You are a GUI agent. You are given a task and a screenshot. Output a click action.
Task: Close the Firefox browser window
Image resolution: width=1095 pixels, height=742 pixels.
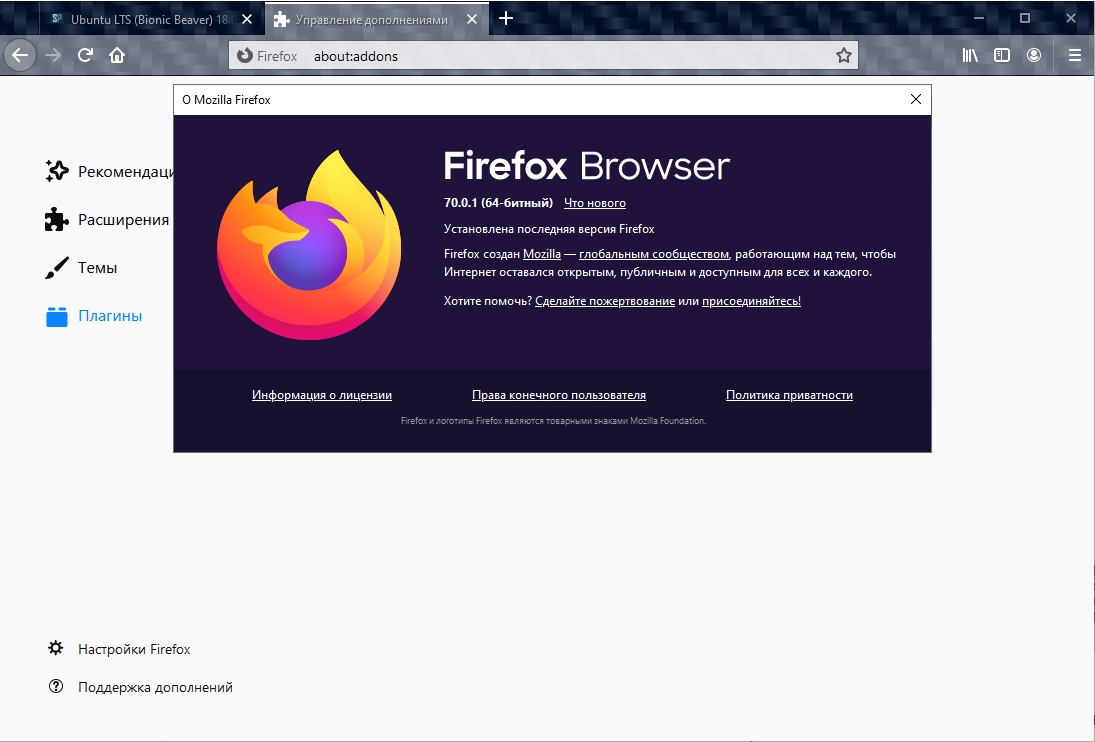[x=1071, y=18]
